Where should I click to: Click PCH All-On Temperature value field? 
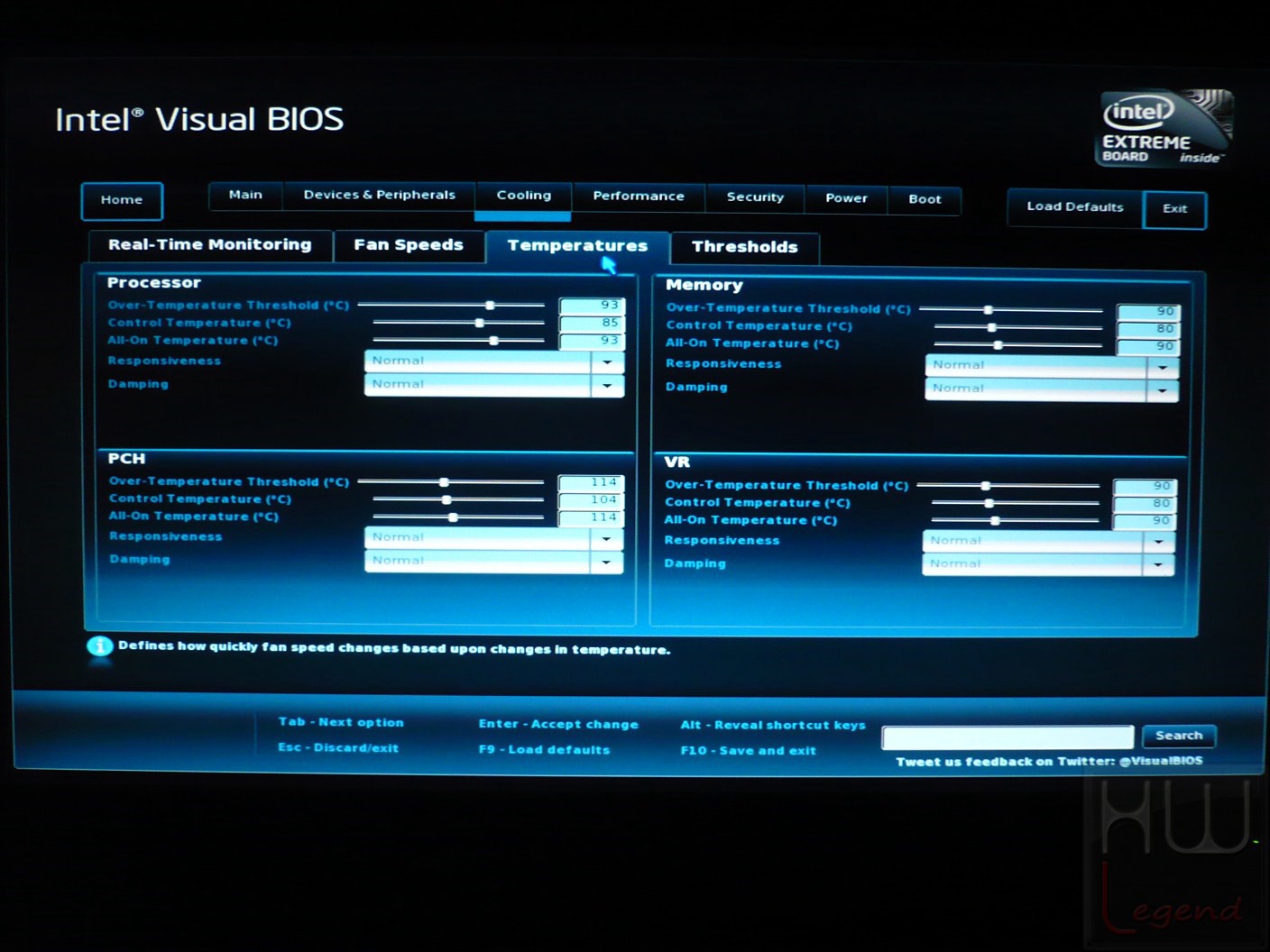pyautogui.click(x=591, y=517)
